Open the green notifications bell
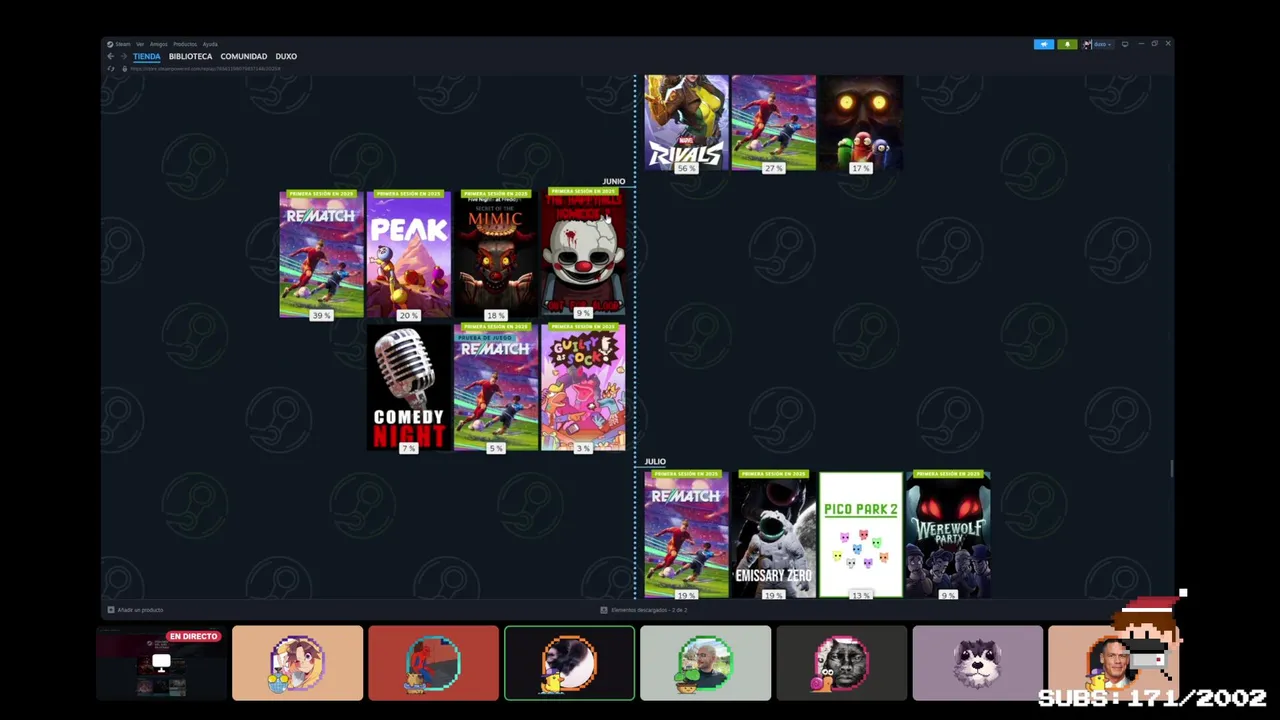This screenshot has height=720, width=1280. pos(1067,44)
